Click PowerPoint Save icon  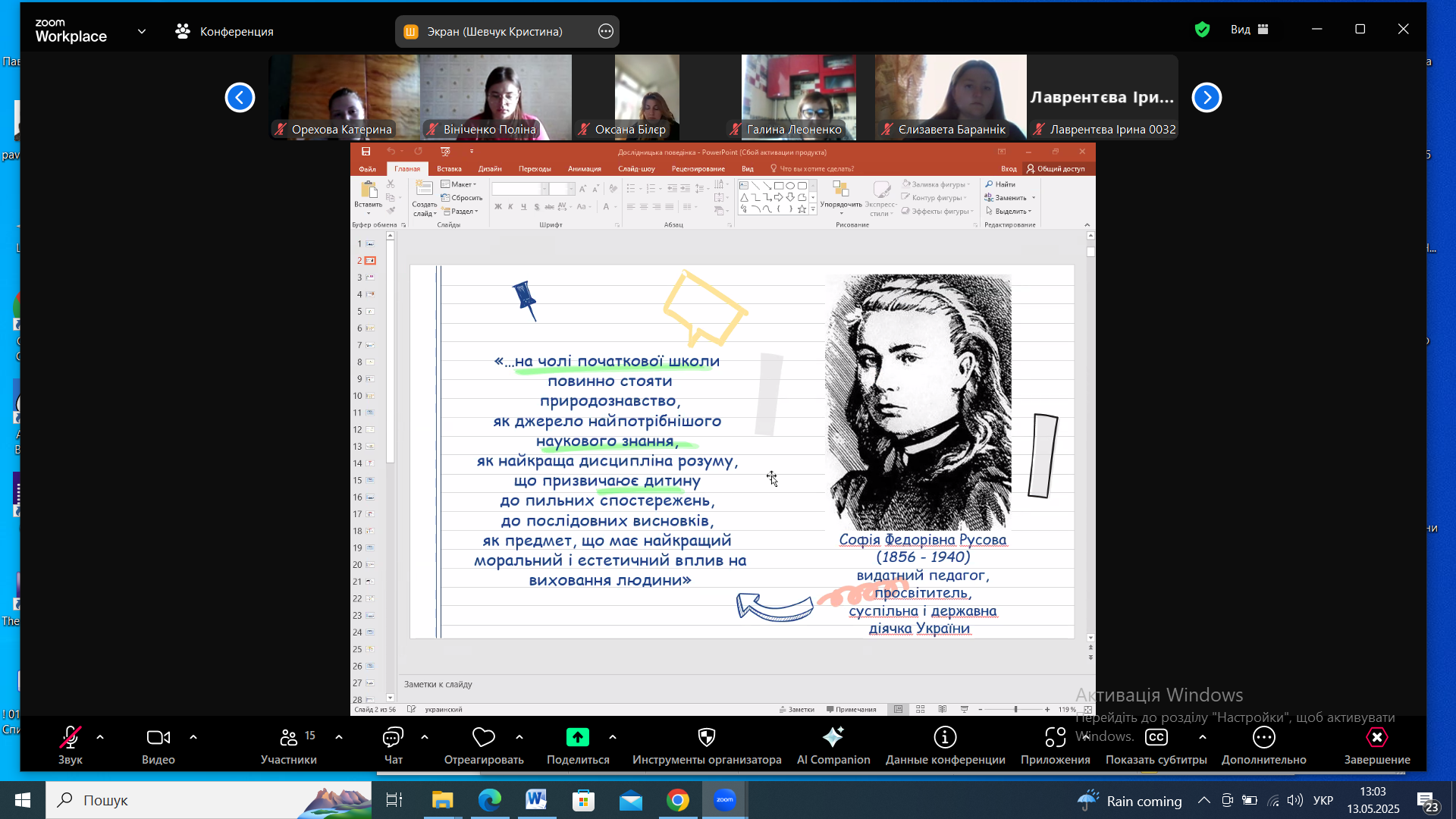(x=366, y=152)
